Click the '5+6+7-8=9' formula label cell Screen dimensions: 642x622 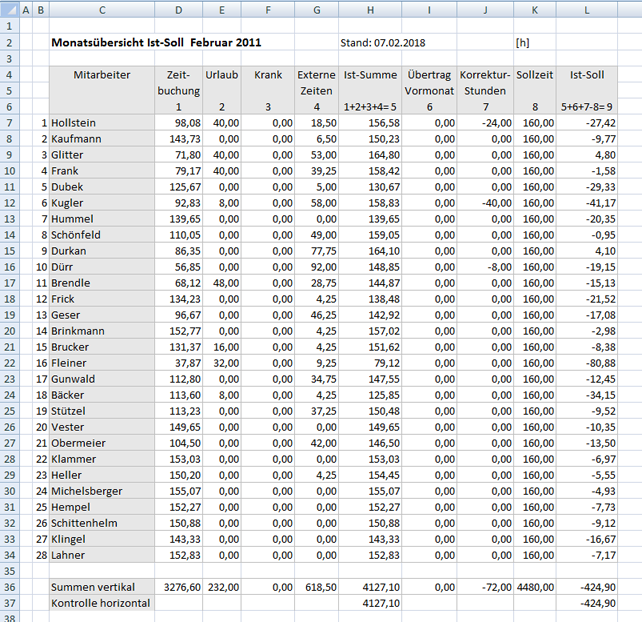pyautogui.click(x=587, y=107)
